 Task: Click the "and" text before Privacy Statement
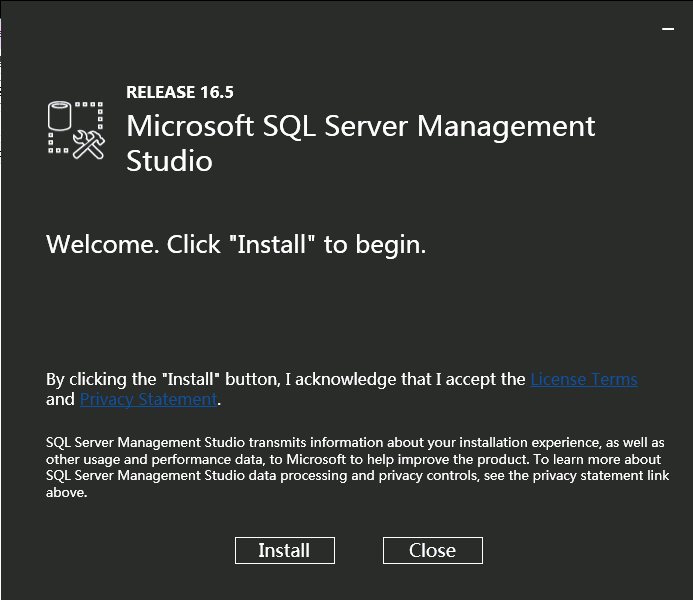61,399
